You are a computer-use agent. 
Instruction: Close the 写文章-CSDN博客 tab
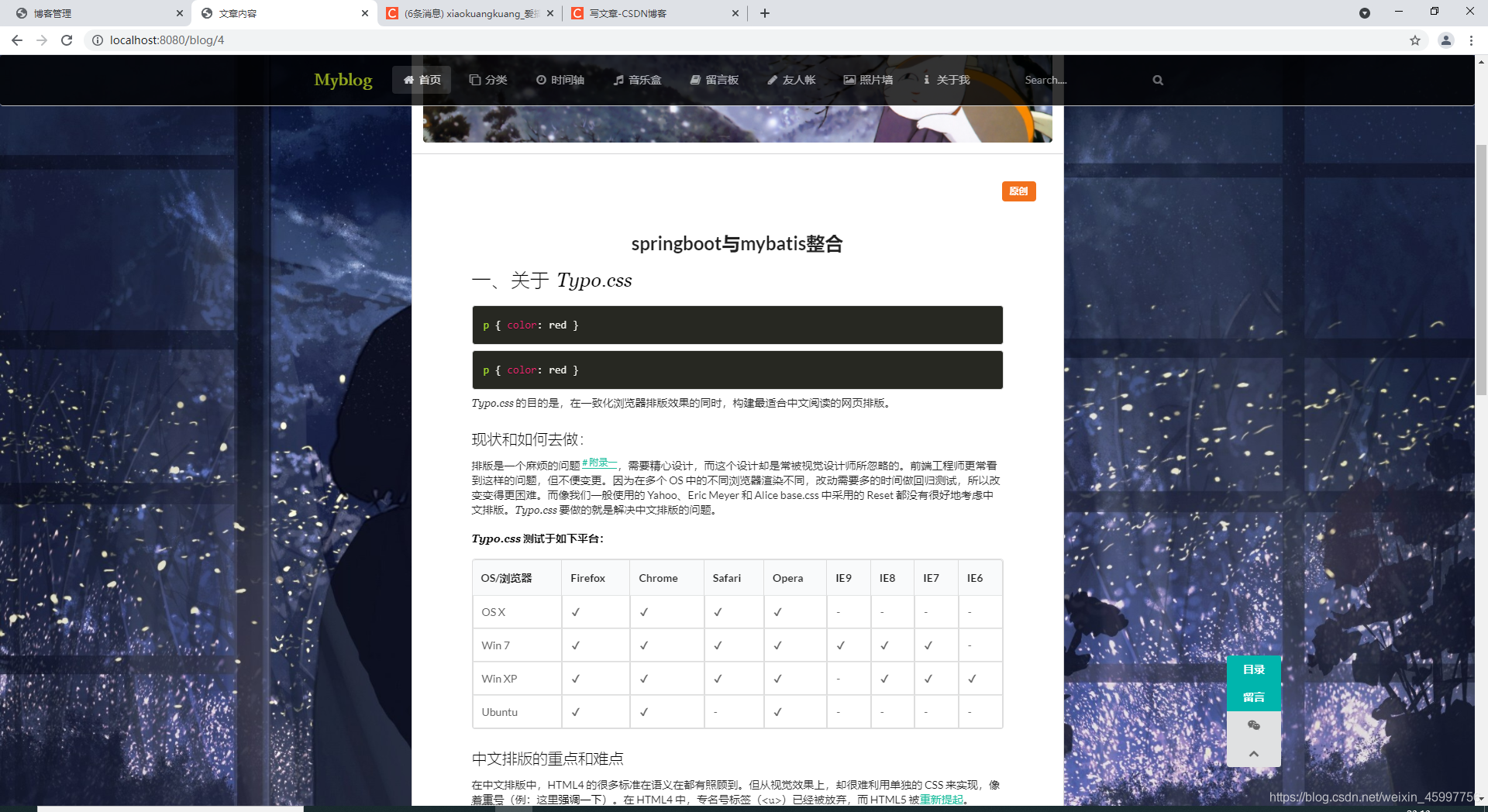point(735,13)
